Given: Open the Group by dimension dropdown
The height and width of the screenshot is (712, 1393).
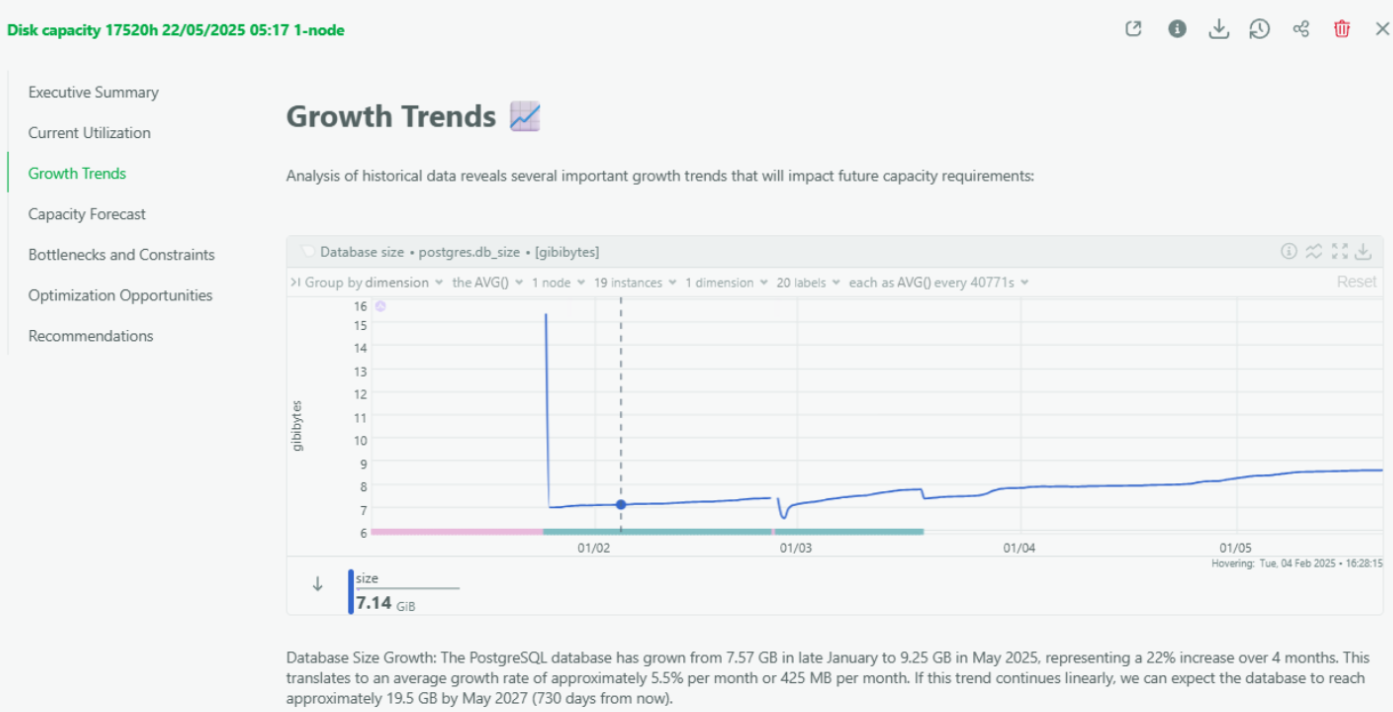Looking at the screenshot, I should pos(366,283).
